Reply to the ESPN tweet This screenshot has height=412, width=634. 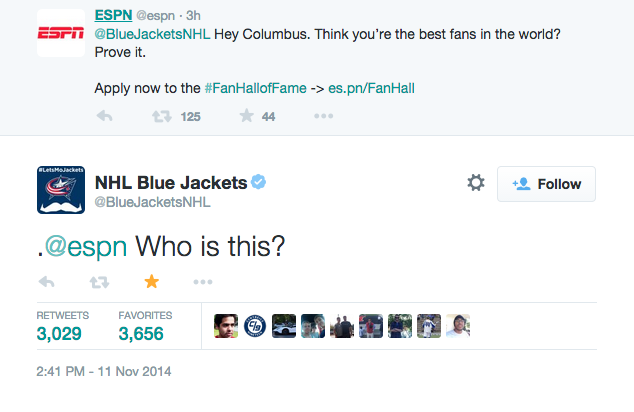coord(104,116)
